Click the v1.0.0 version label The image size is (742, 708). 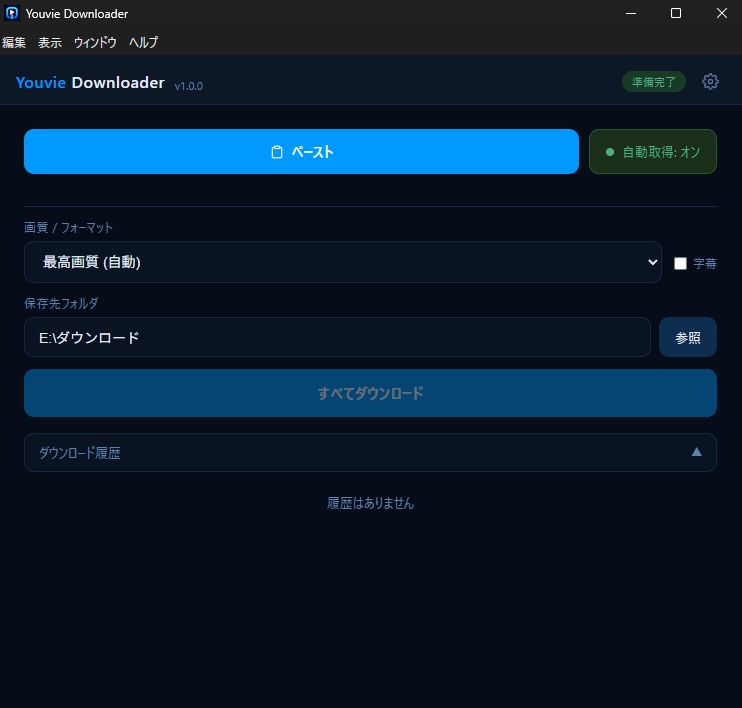click(188, 86)
